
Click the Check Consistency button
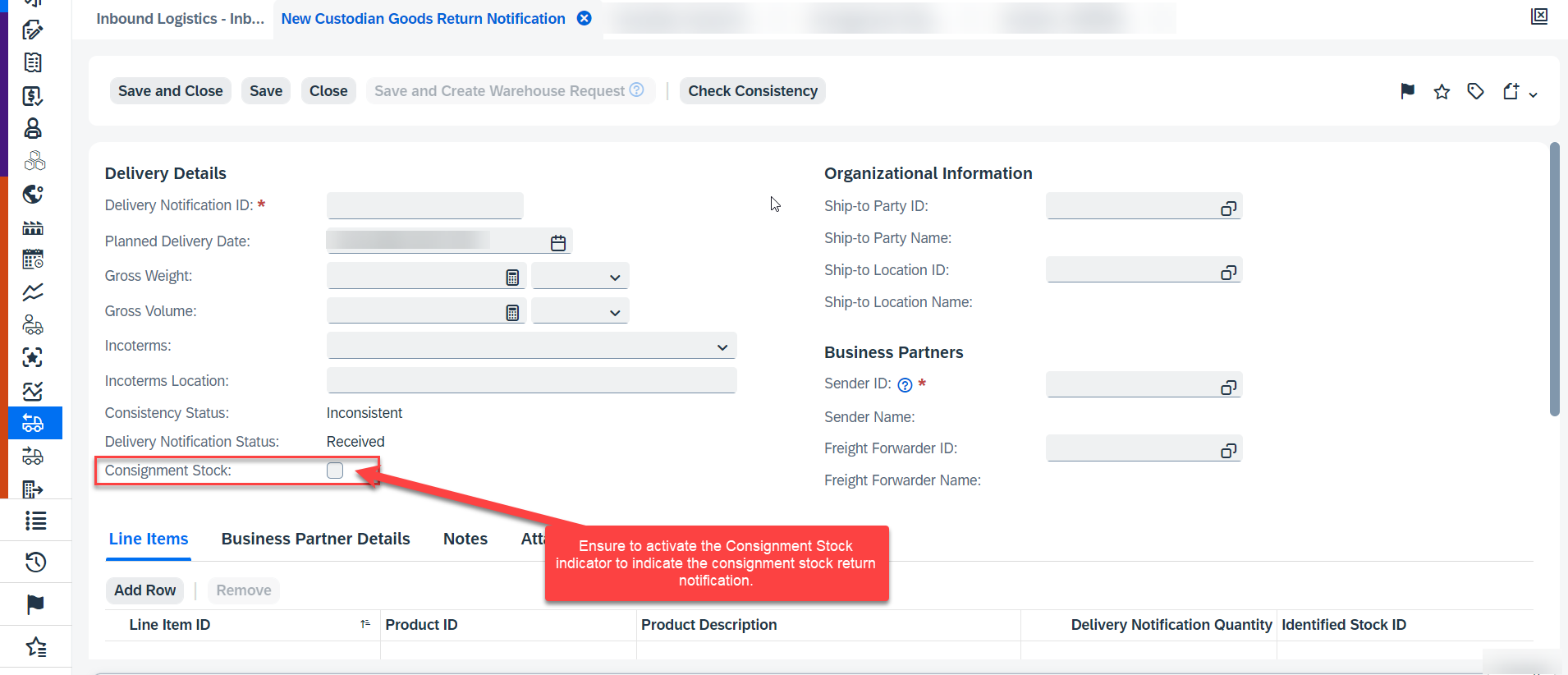tap(753, 91)
